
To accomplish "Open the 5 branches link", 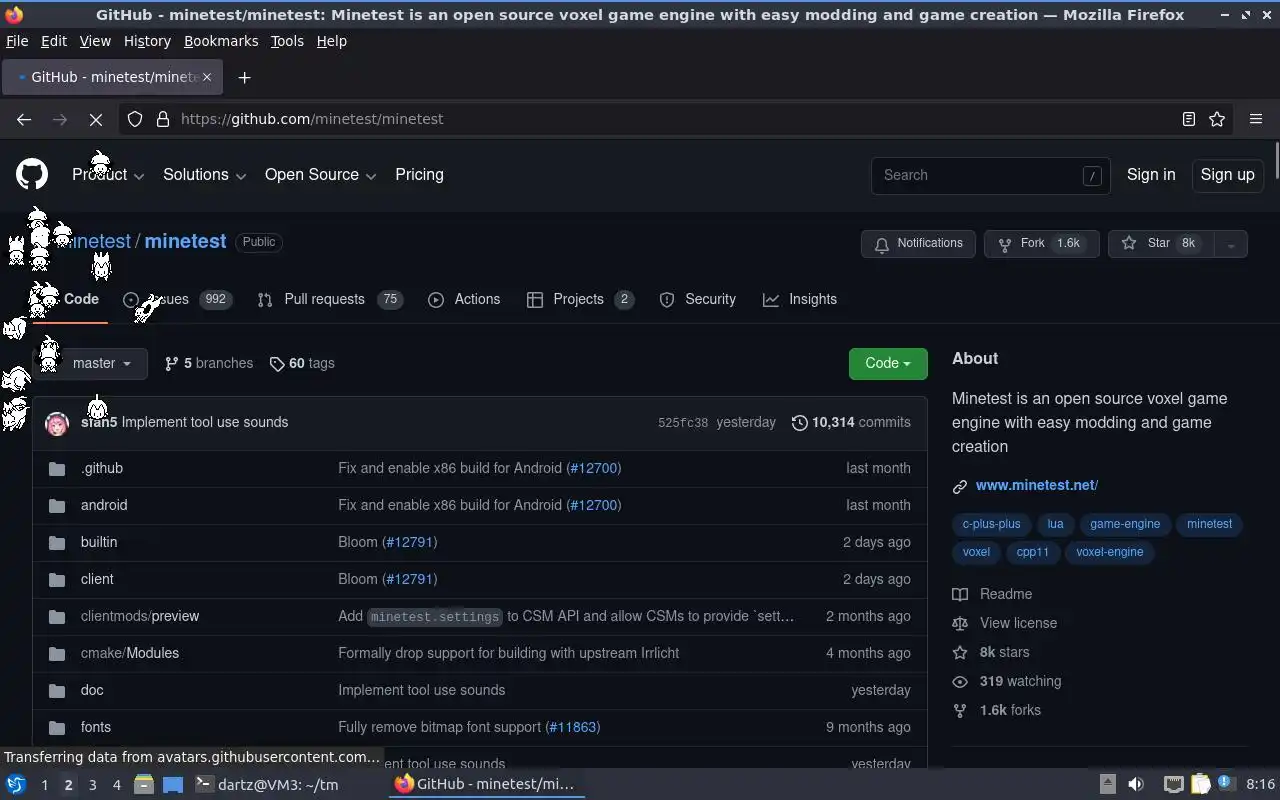I will [x=209, y=363].
